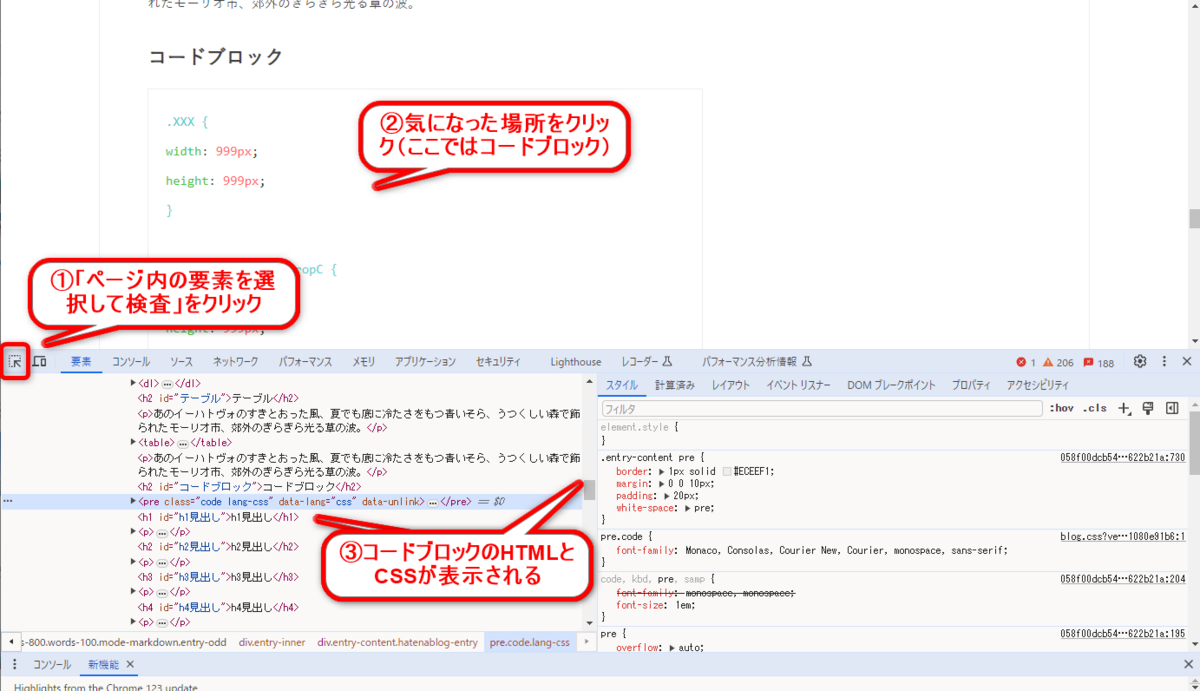
Task: Activate the inspect element picker icon
Action: click(15, 362)
